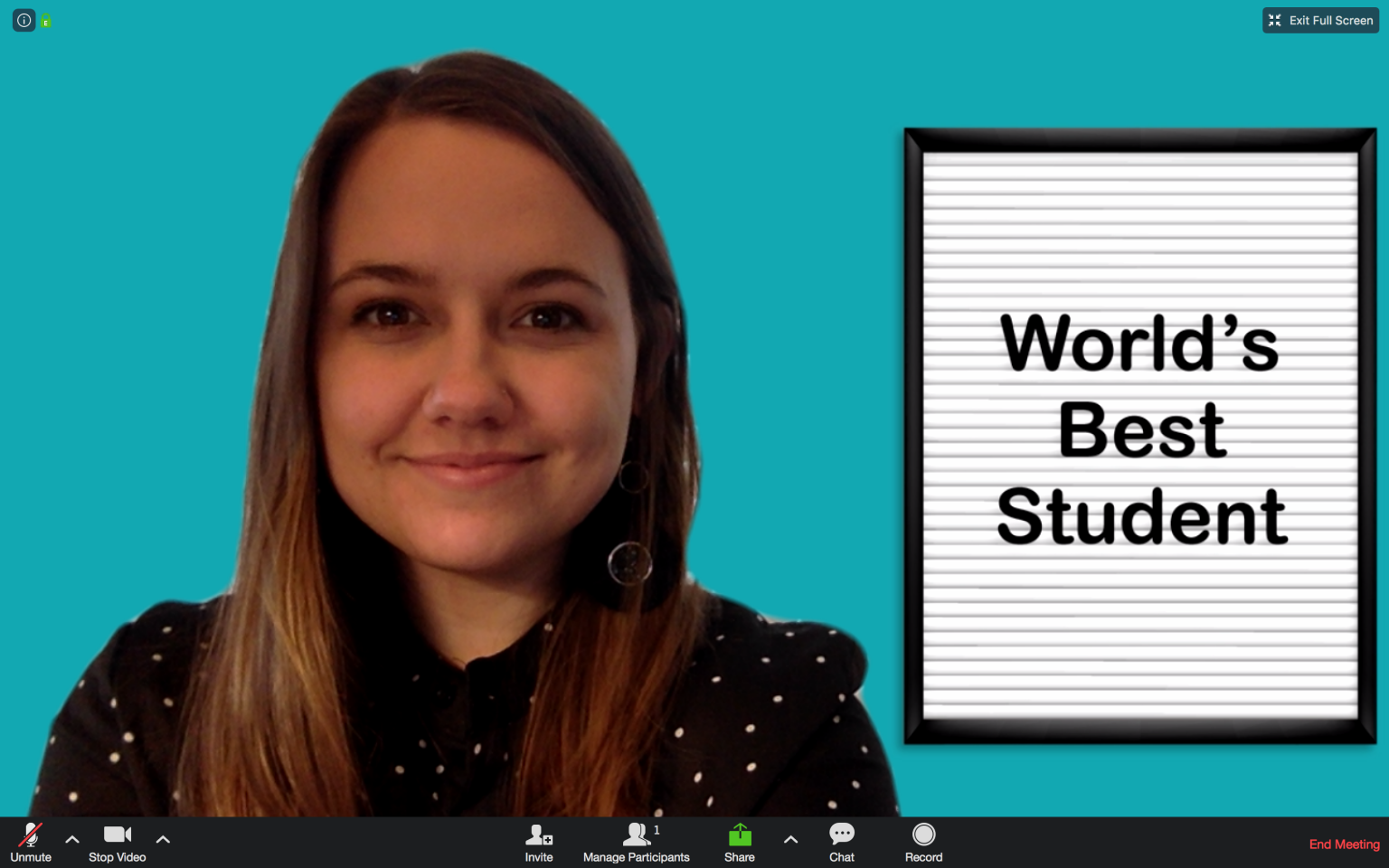The width and height of the screenshot is (1389, 868).
Task: Click the participant count badge
Action: [x=657, y=830]
